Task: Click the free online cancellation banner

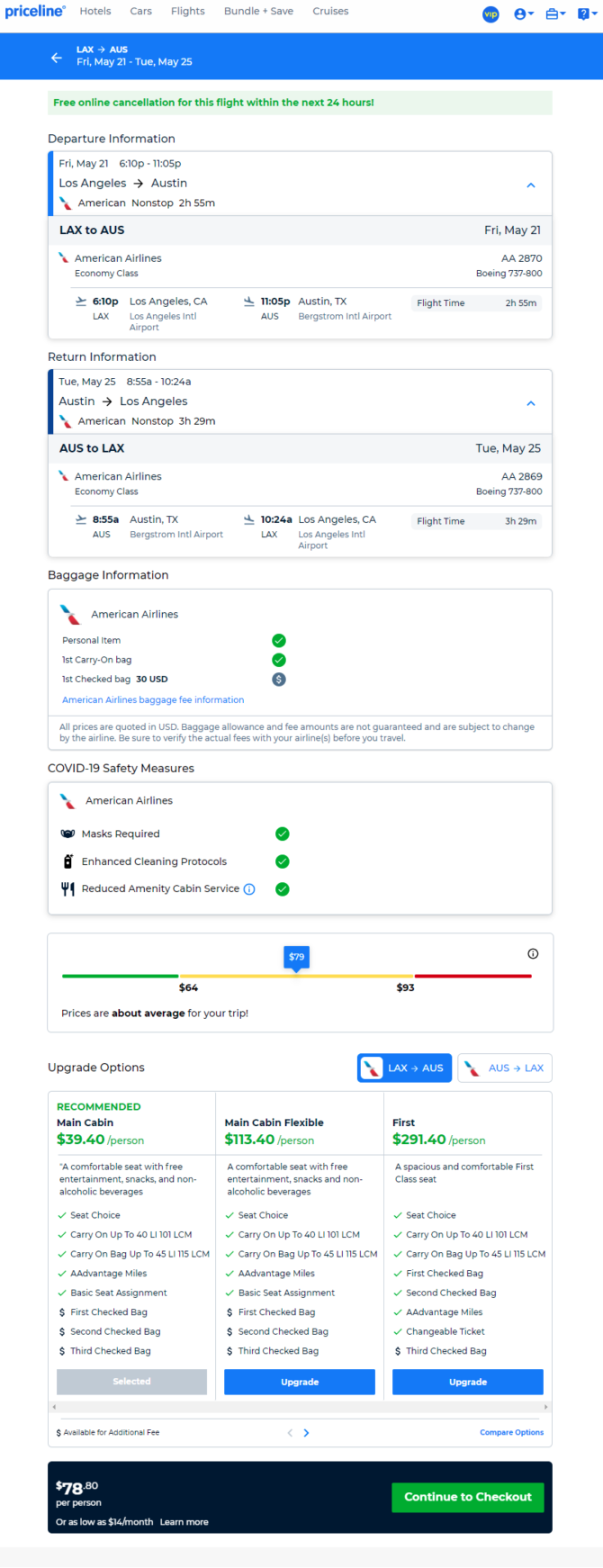Action: tap(300, 103)
